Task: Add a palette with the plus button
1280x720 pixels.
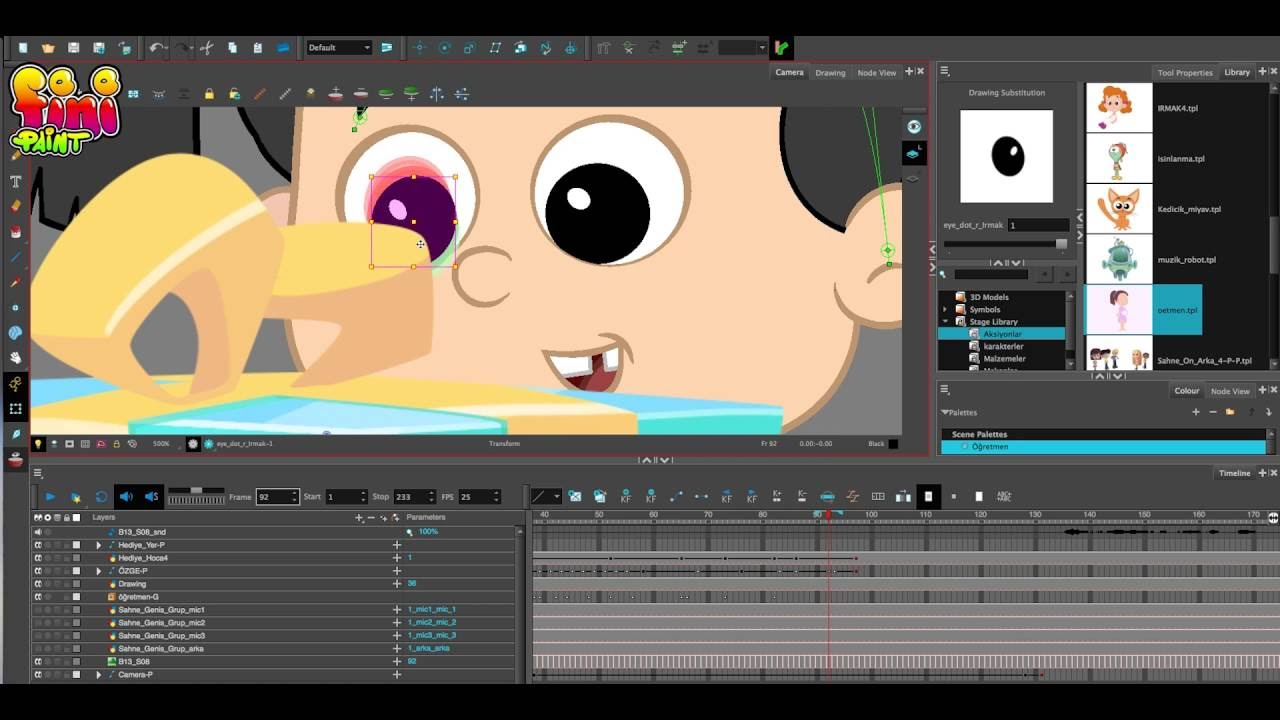Action: tap(1195, 412)
